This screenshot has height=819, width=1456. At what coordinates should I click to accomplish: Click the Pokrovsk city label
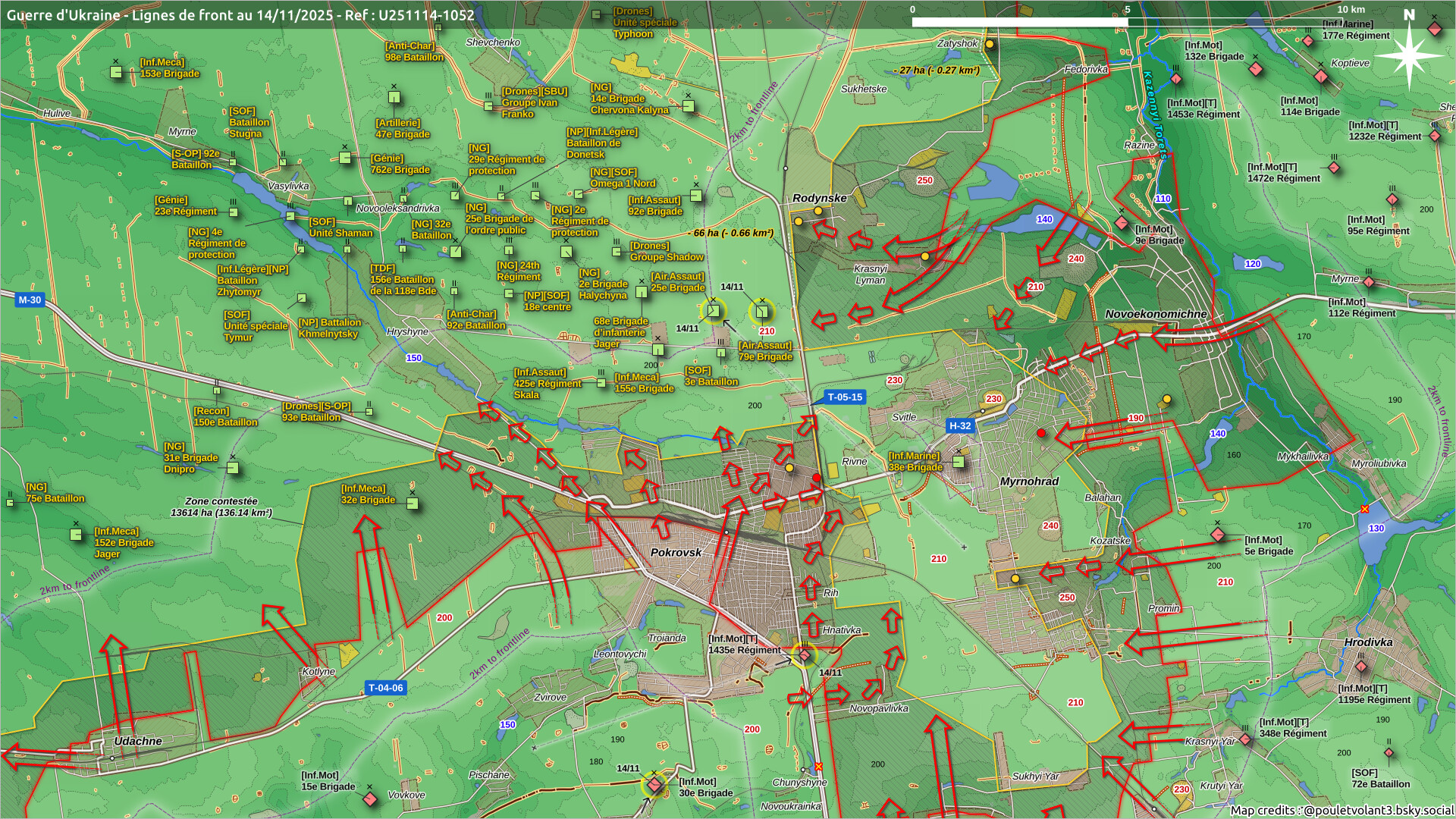point(676,553)
